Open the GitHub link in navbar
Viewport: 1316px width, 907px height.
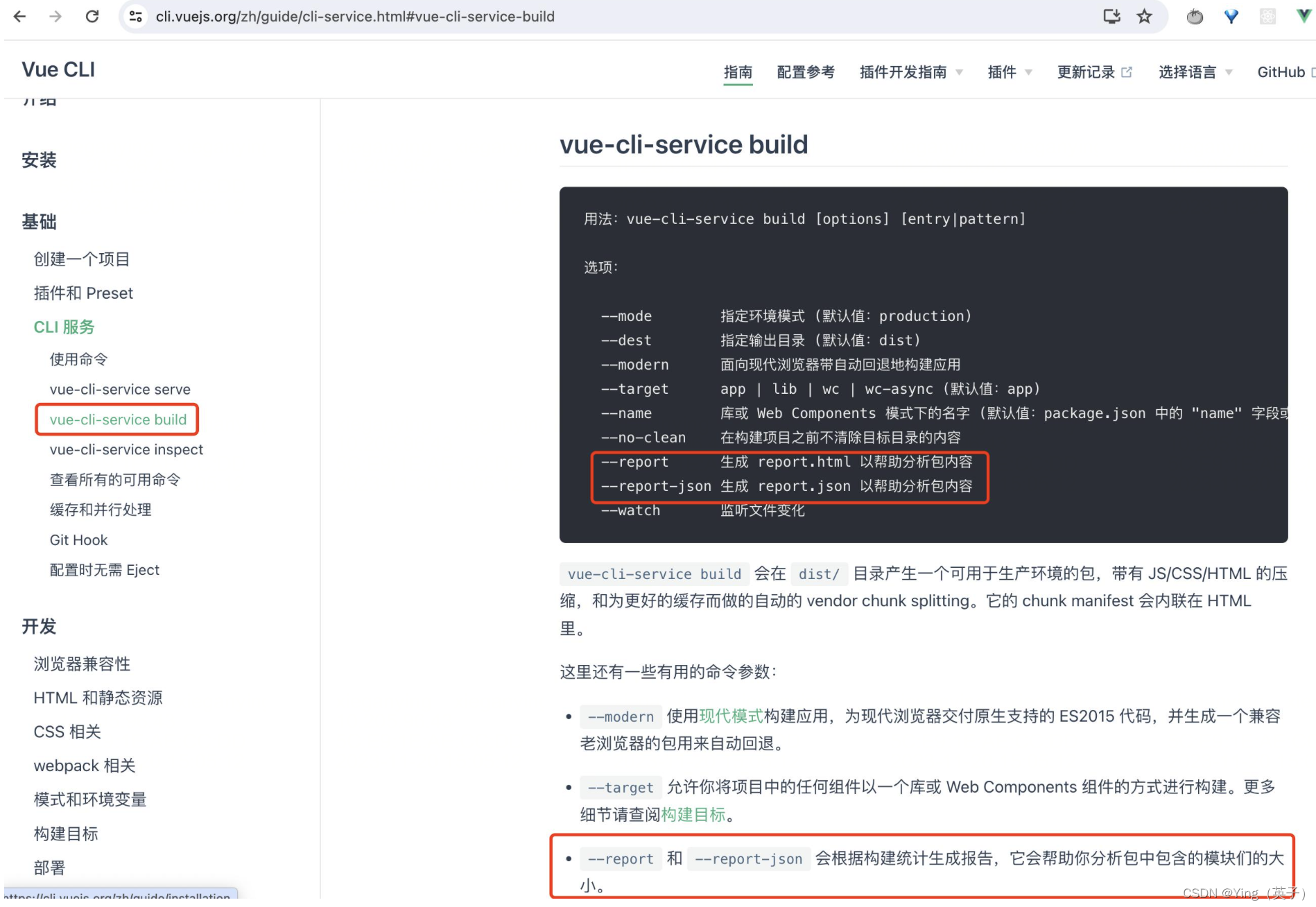[x=1285, y=72]
